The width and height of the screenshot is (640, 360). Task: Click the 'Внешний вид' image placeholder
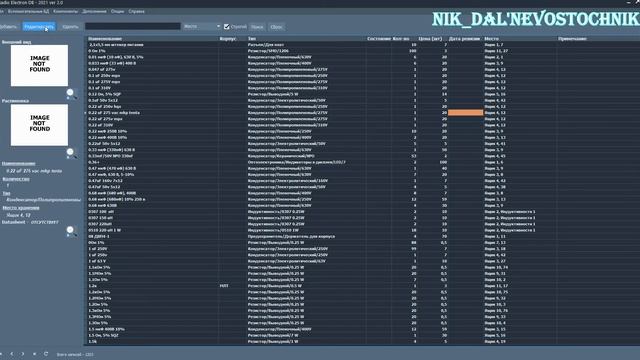[x=39, y=65]
